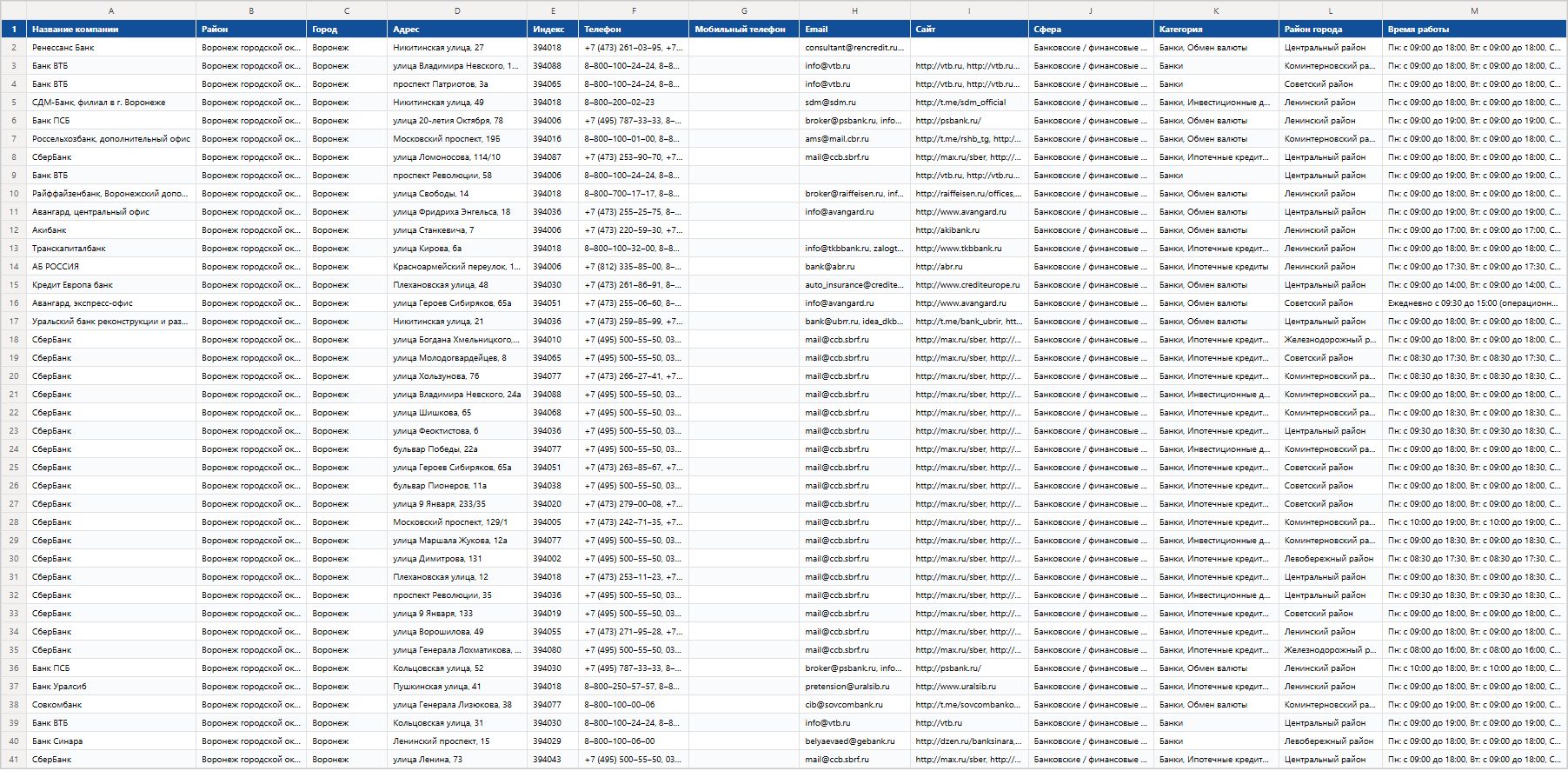Click site cell 'http://www.uralsib.ru'
Image resolution: width=1568 pixels, height=784 pixels.
tap(969, 687)
